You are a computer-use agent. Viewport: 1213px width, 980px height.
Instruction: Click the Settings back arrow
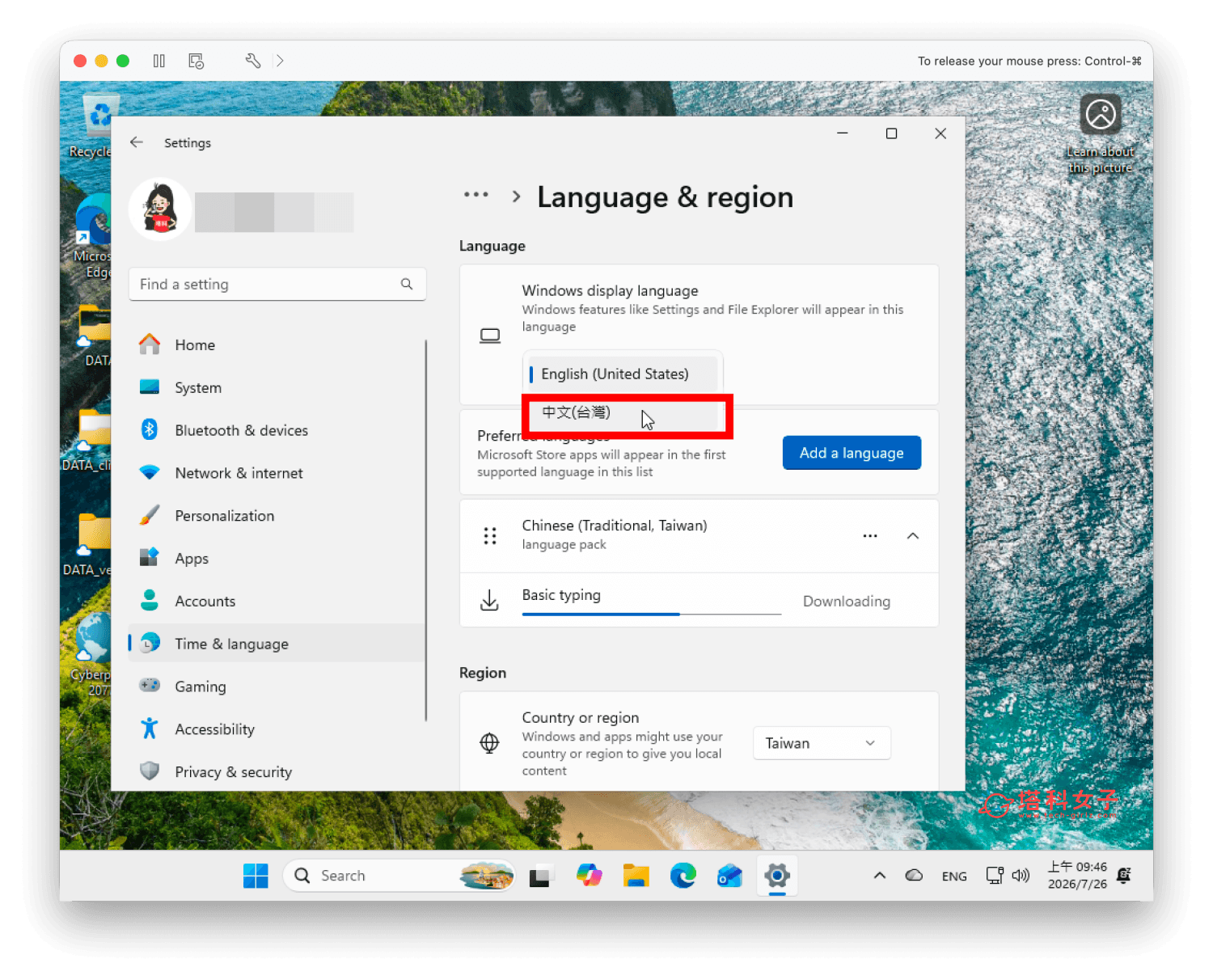pyautogui.click(x=136, y=142)
